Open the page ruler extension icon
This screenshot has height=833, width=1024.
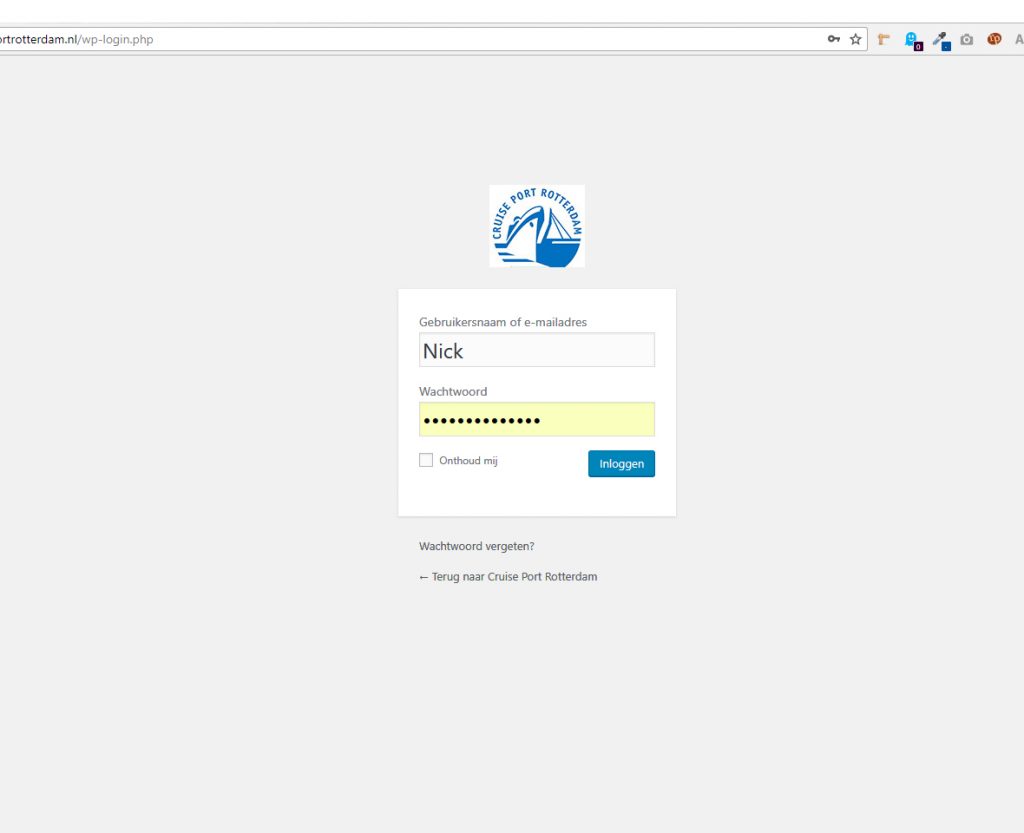click(884, 40)
